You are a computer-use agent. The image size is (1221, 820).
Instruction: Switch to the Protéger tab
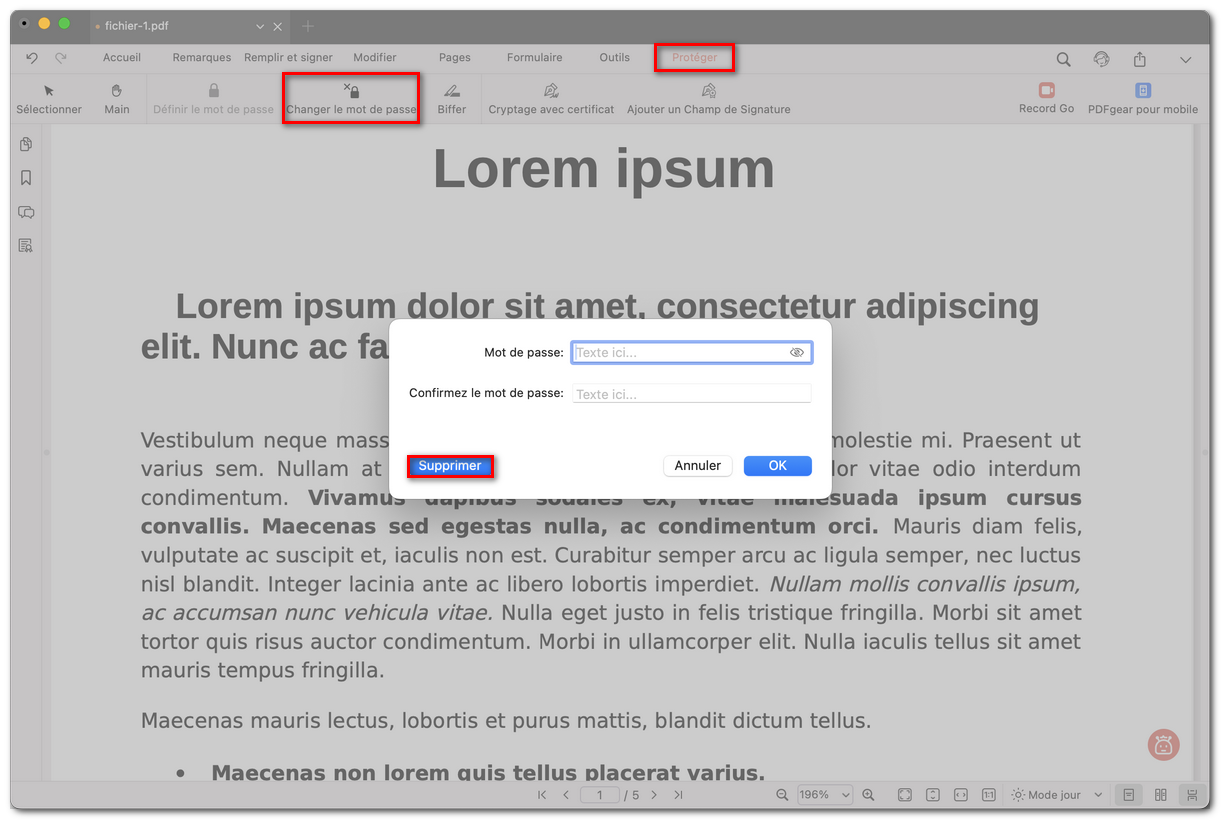[694, 58]
